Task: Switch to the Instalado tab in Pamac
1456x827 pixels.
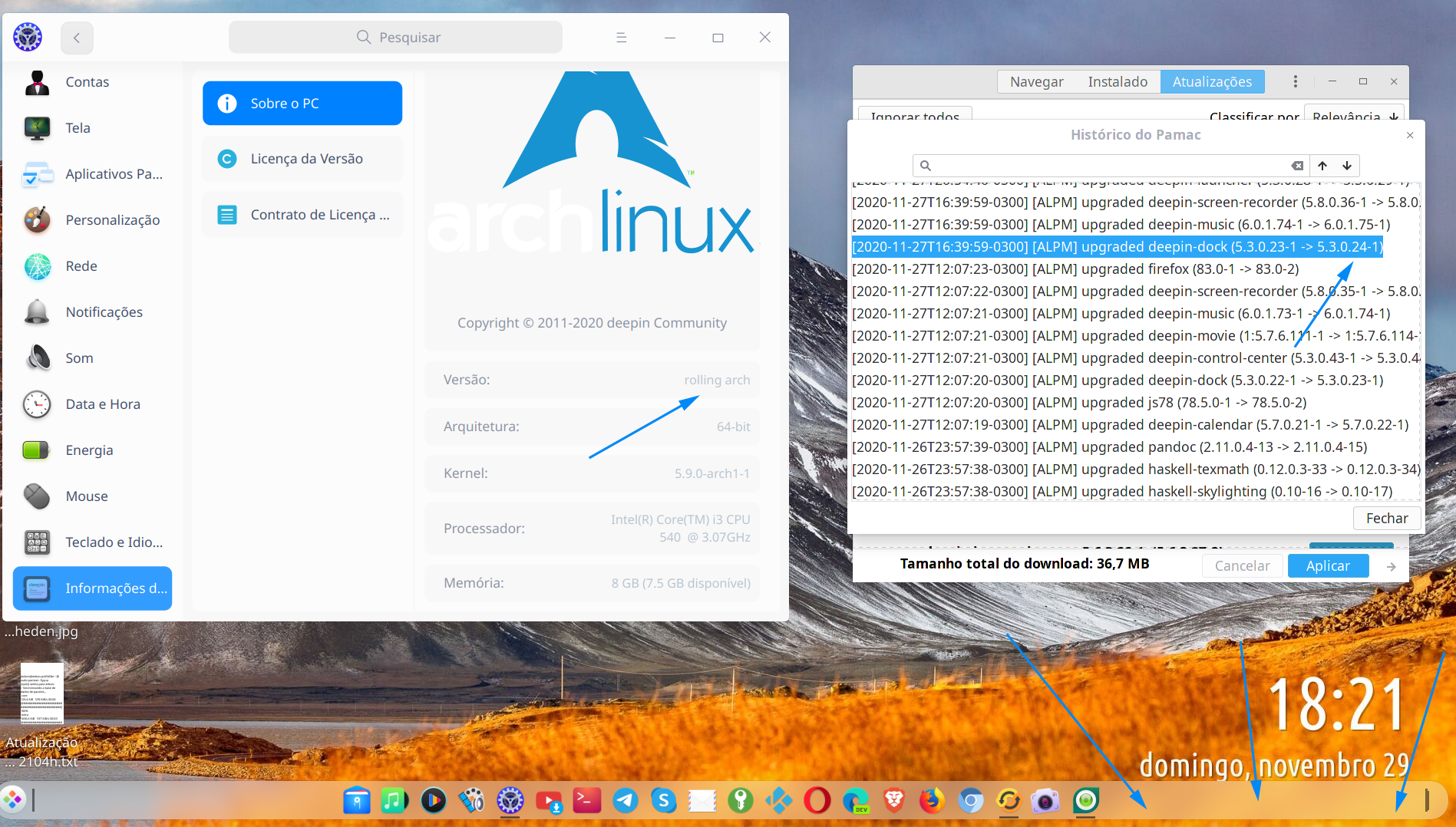Action: 1118,81
